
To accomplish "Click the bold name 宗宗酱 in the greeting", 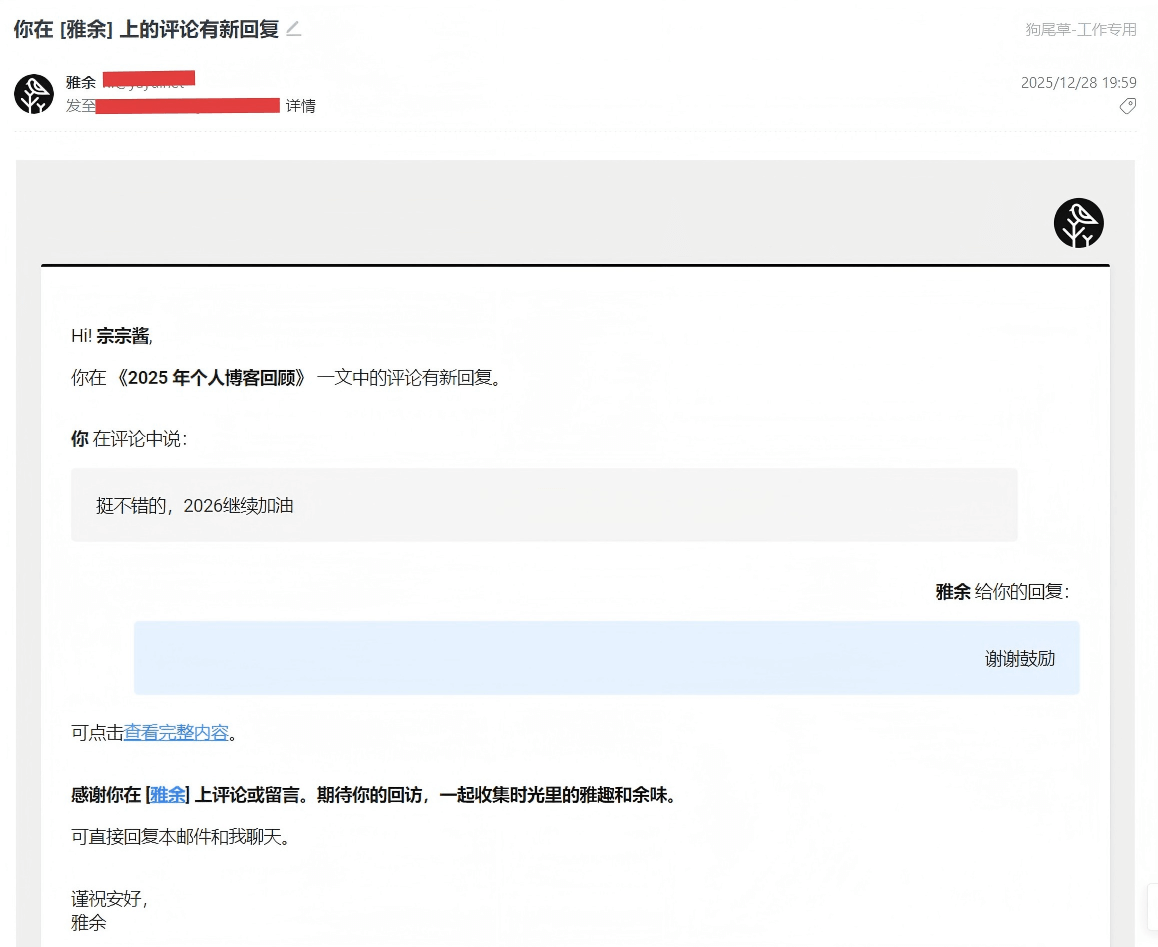I will (x=122, y=335).
